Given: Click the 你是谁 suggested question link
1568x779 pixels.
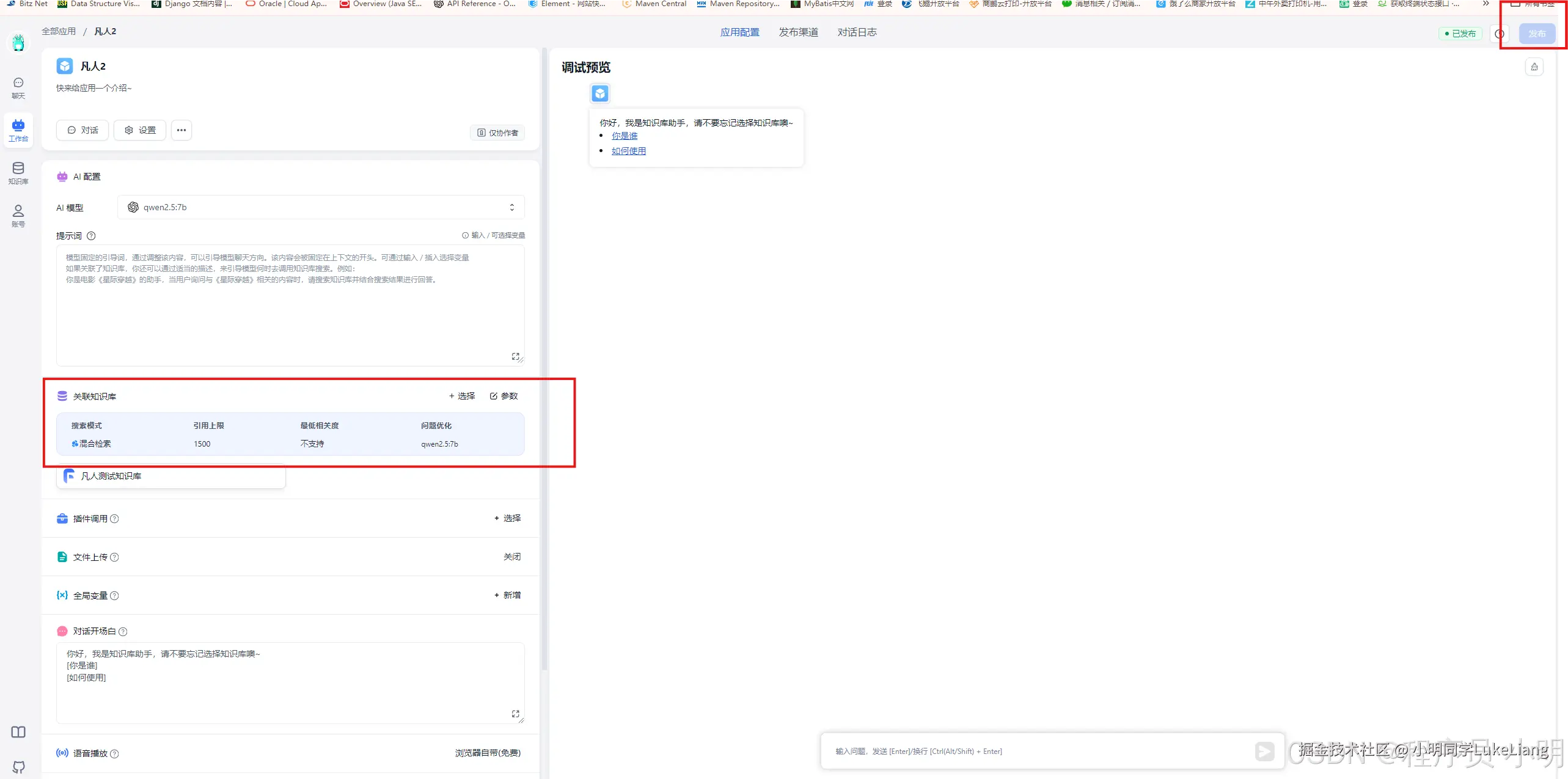Looking at the screenshot, I should click(x=624, y=136).
